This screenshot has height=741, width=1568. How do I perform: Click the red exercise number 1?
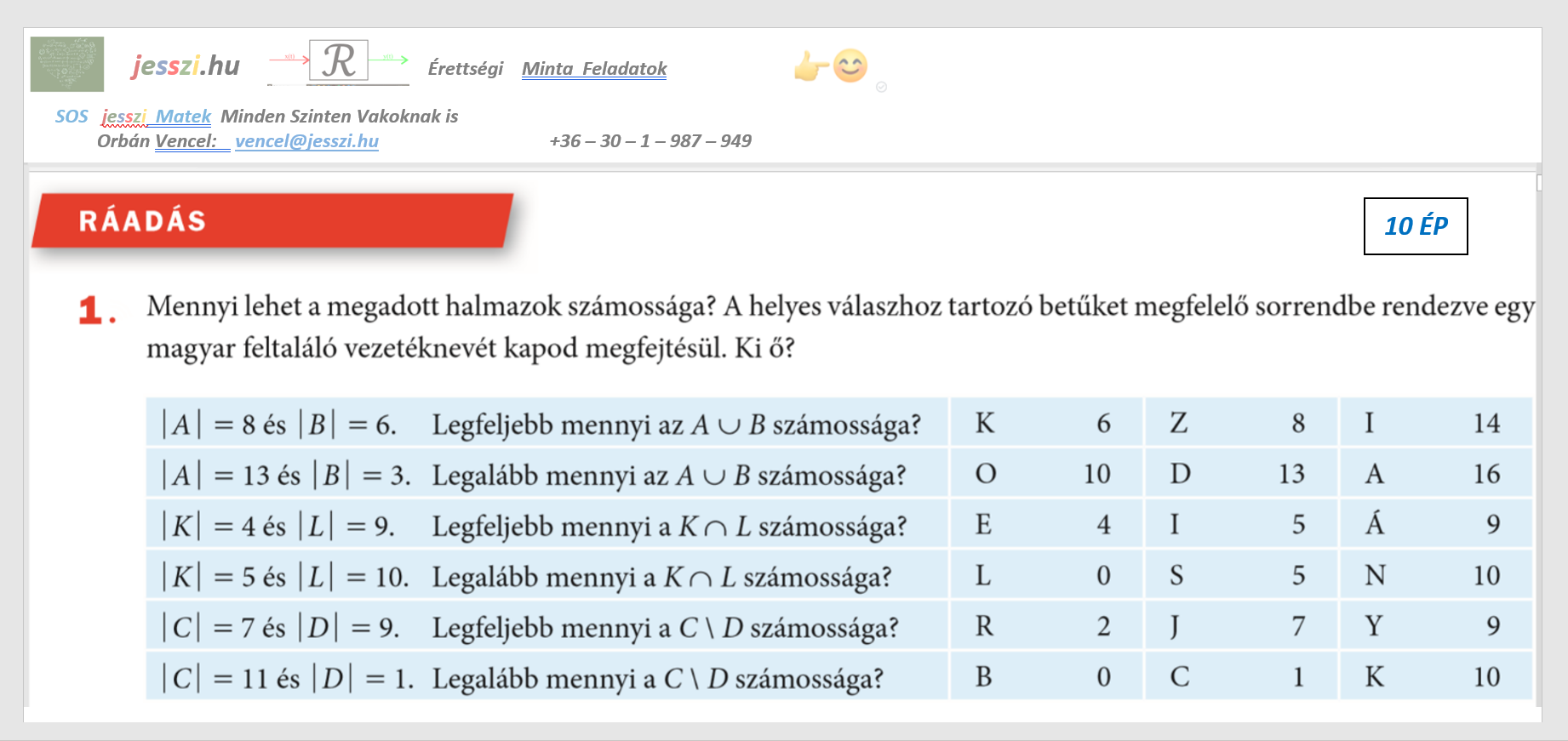[95, 311]
